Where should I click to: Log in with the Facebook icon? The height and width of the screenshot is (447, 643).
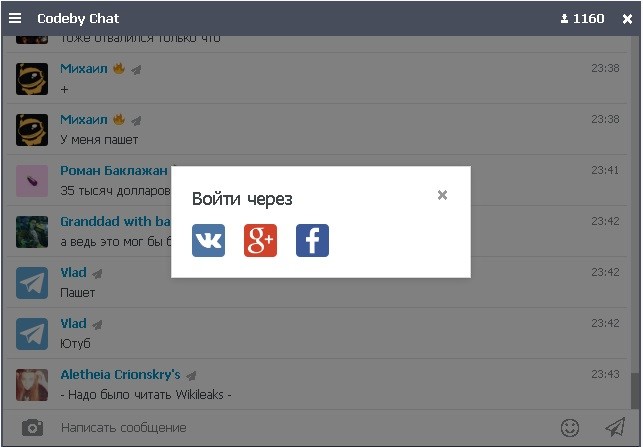tap(312, 240)
